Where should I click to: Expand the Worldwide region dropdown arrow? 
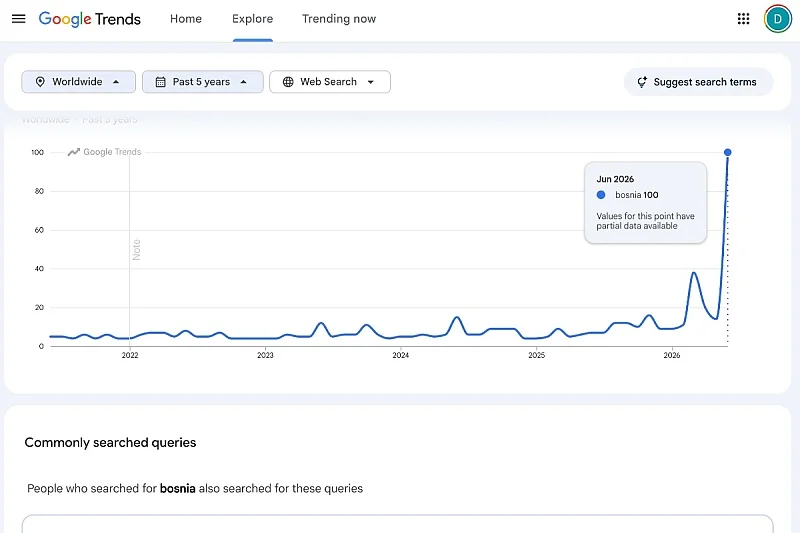coord(116,82)
